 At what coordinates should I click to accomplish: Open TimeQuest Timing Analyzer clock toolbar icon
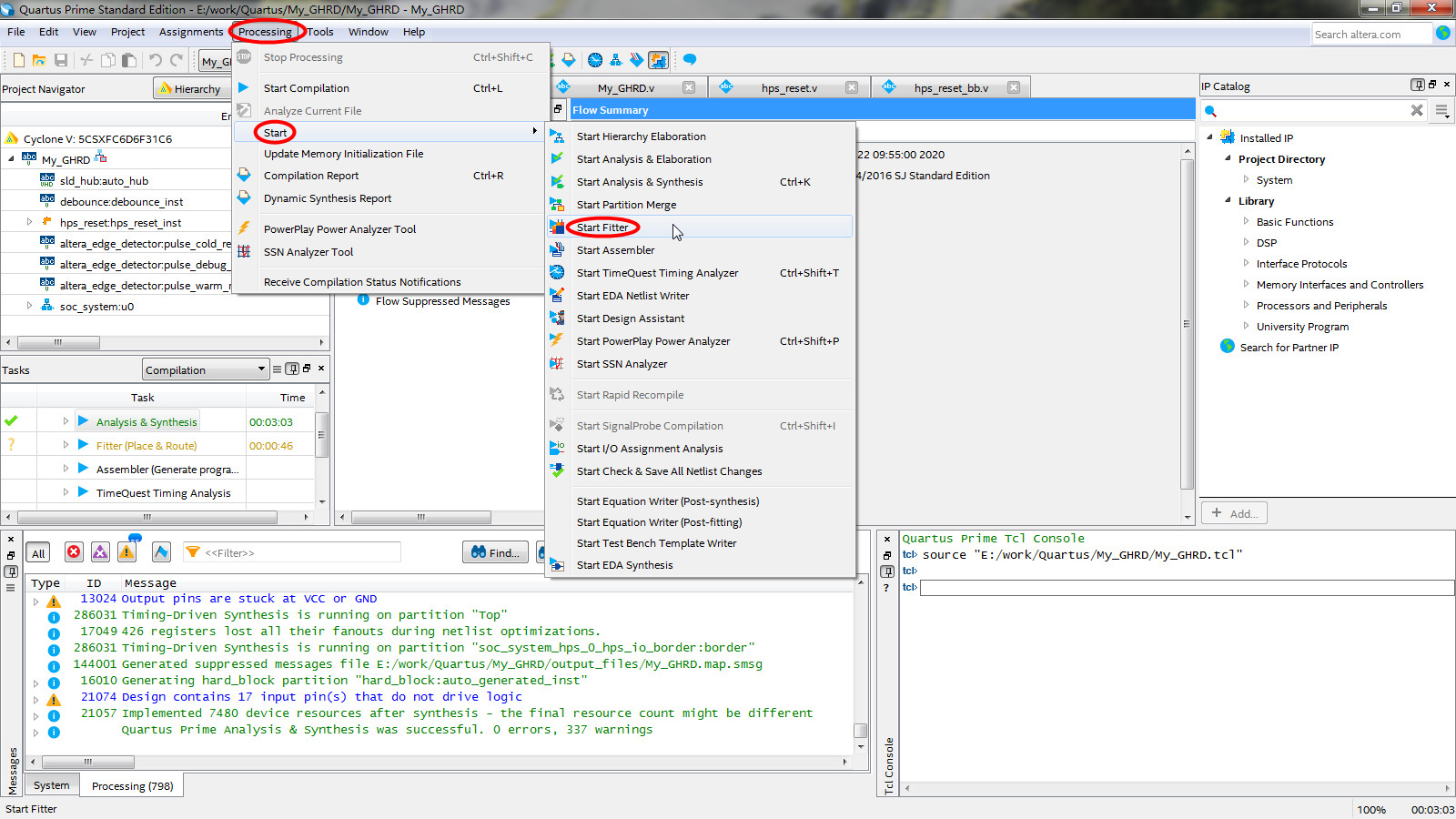pos(595,60)
